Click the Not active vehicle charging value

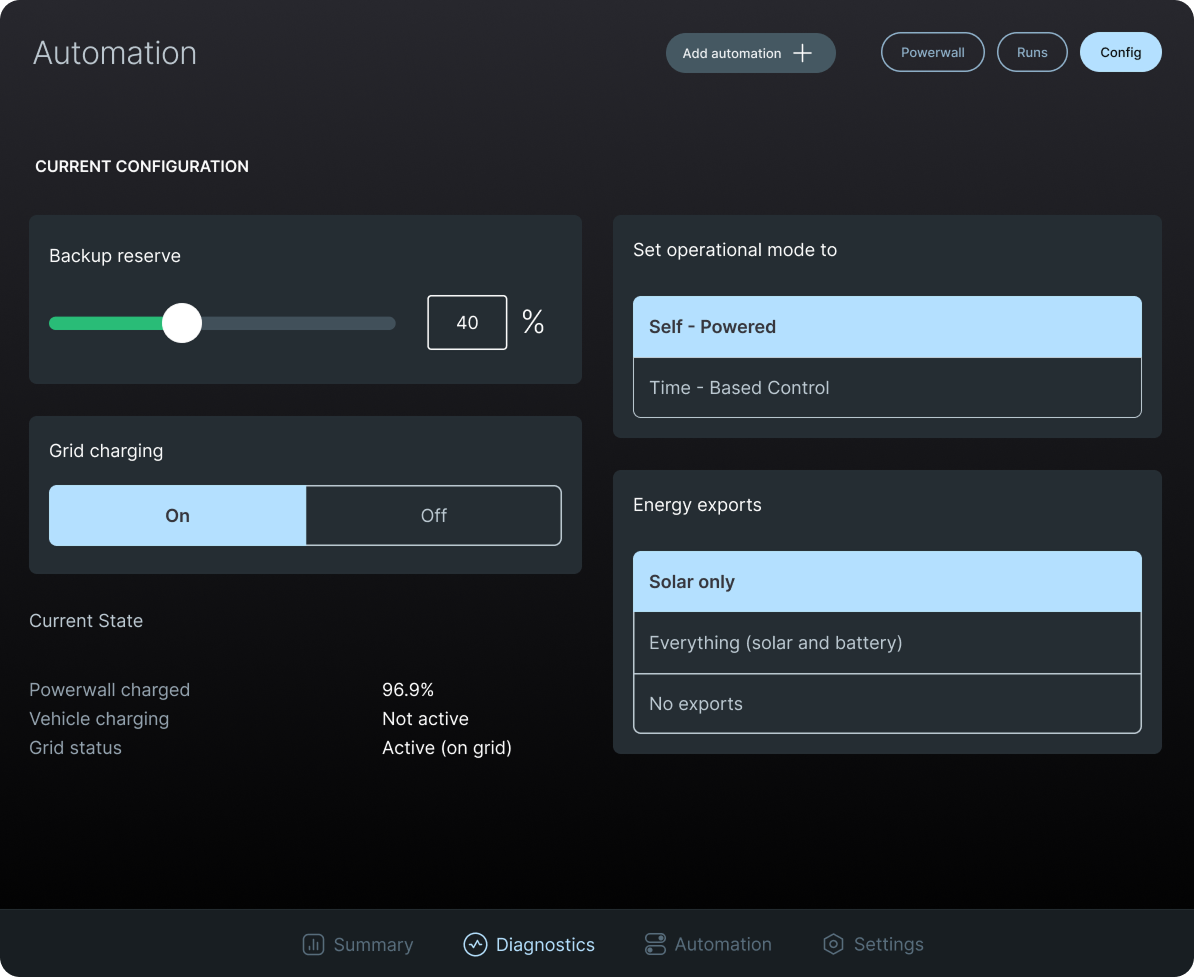pos(425,719)
